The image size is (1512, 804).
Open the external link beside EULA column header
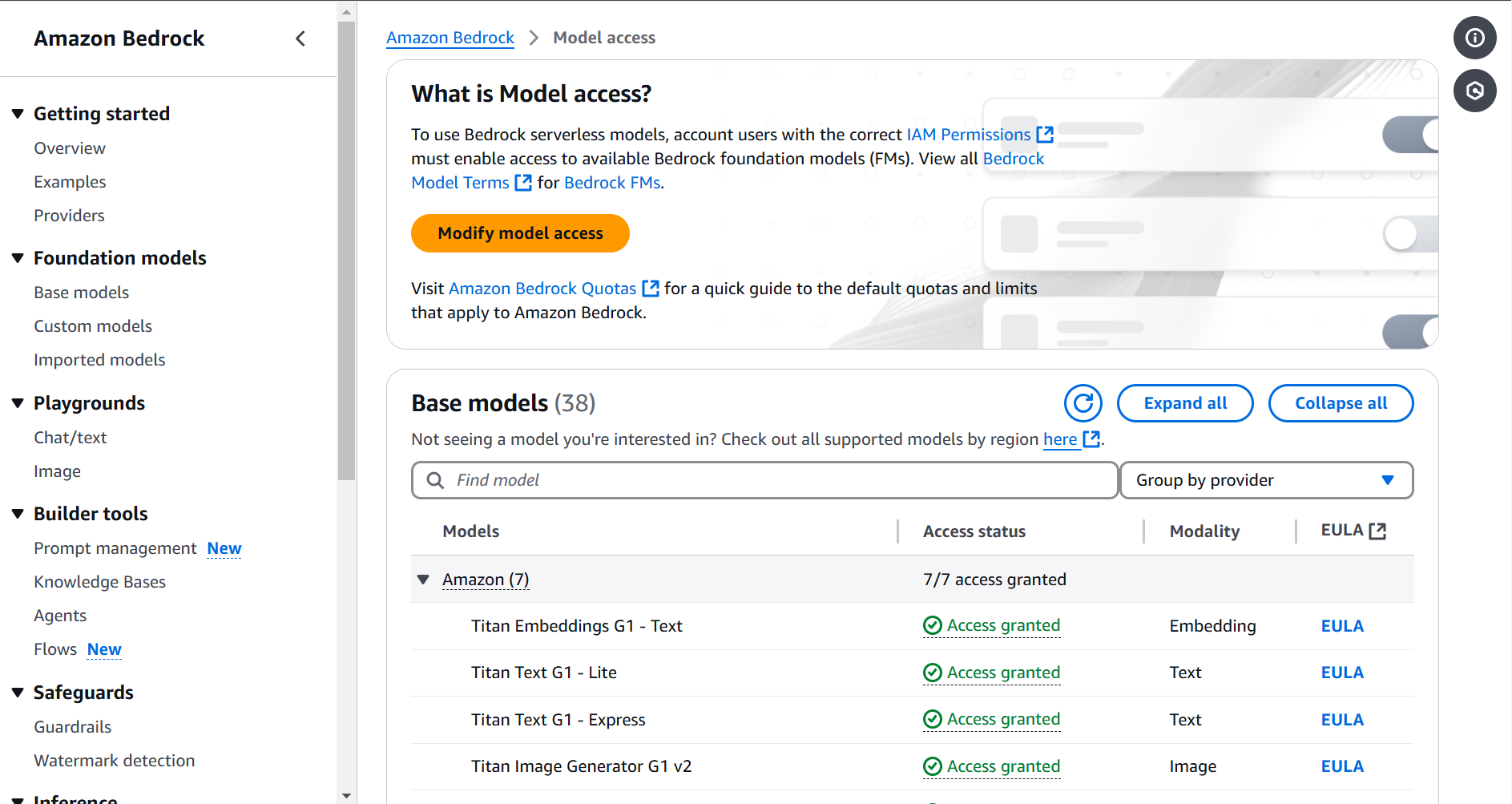[1377, 529]
